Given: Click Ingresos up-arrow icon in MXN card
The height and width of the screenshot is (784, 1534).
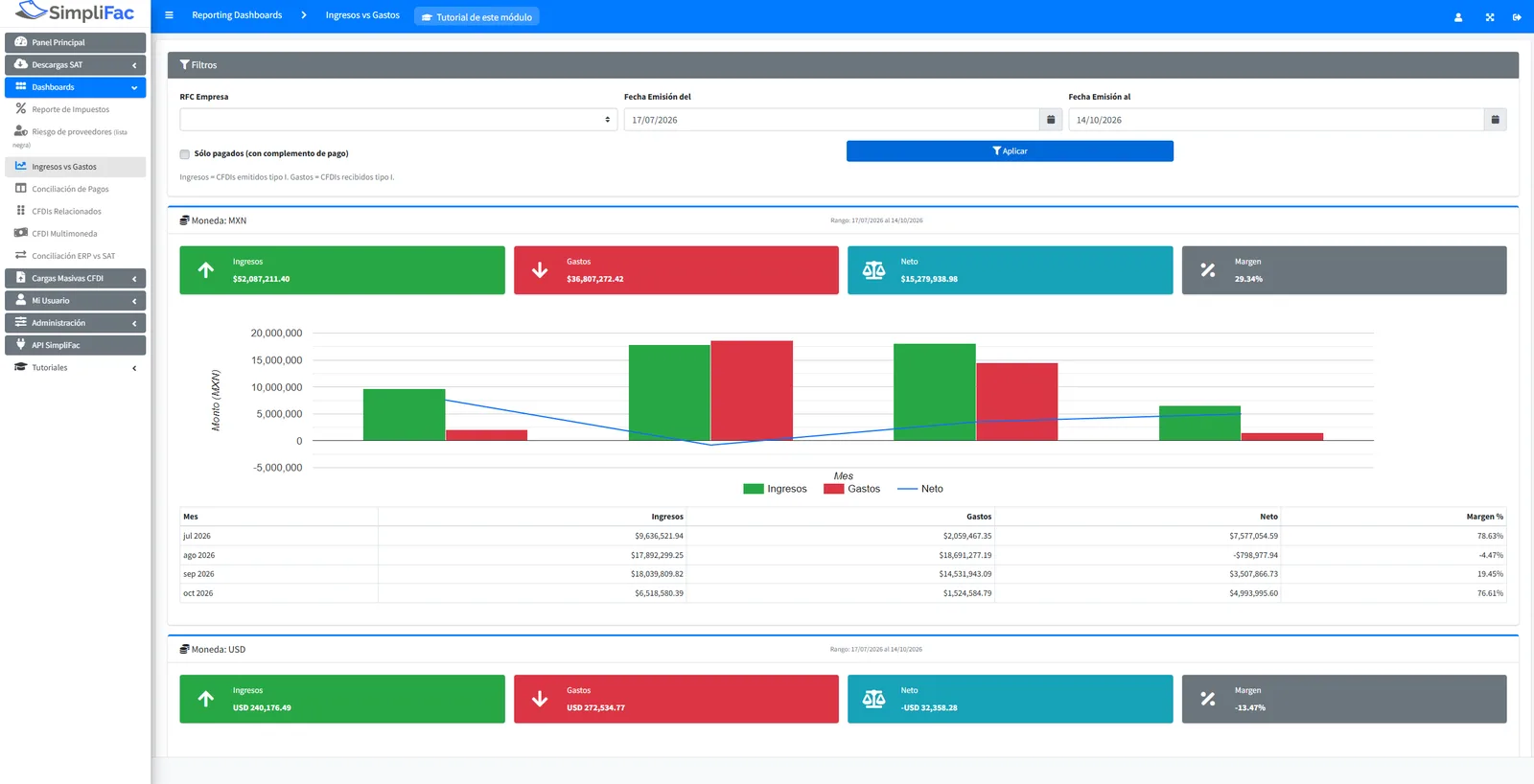Looking at the screenshot, I should coord(206,270).
